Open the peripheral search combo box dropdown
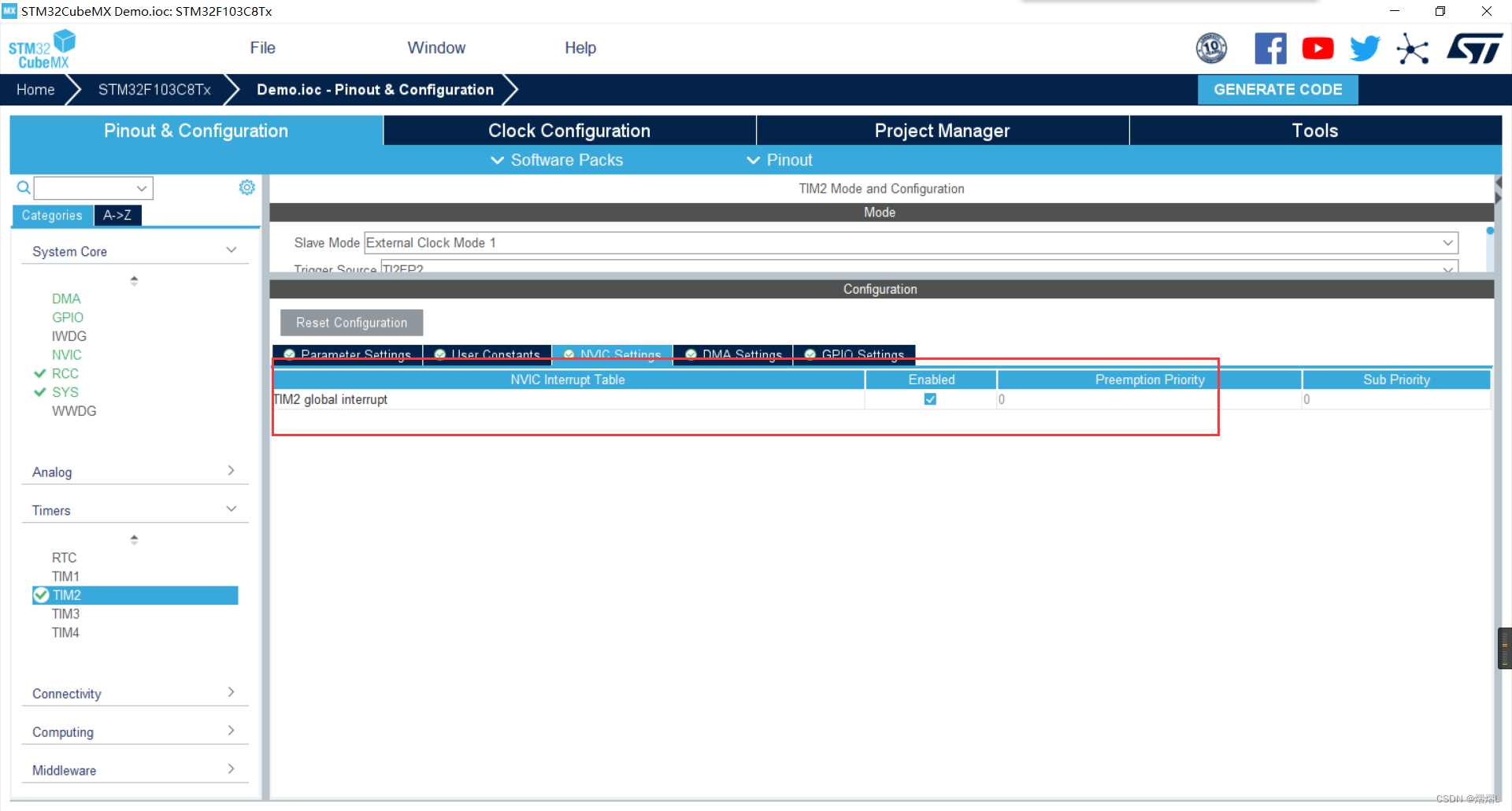The width and height of the screenshot is (1512, 811). [142, 188]
